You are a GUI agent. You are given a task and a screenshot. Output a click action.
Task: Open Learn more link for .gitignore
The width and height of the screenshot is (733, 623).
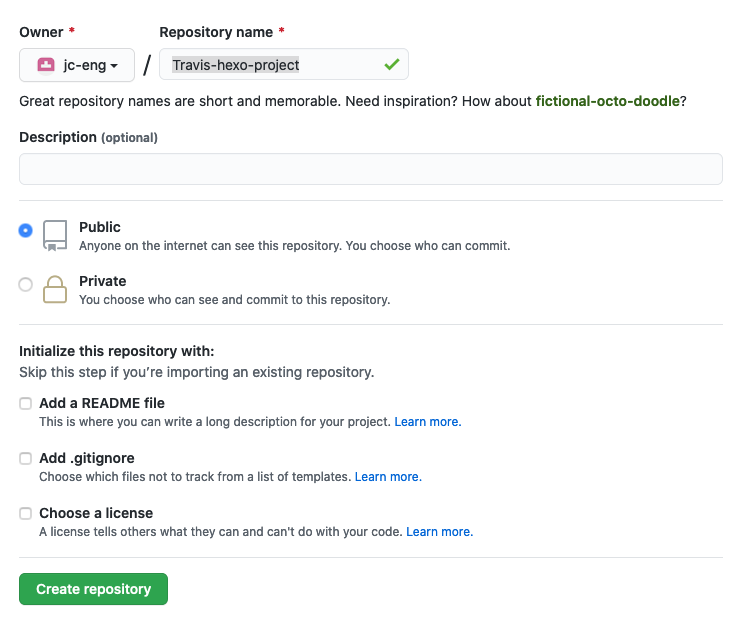click(388, 477)
